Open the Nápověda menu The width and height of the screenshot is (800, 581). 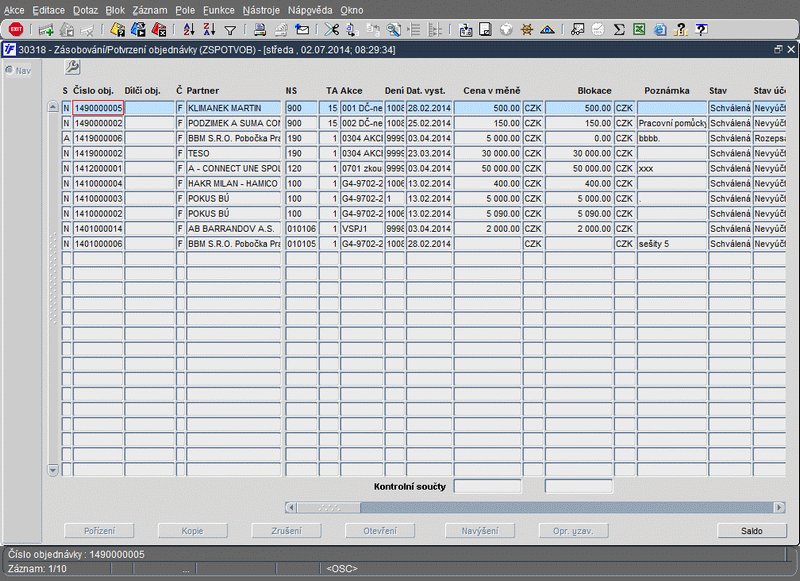click(x=310, y=10)
